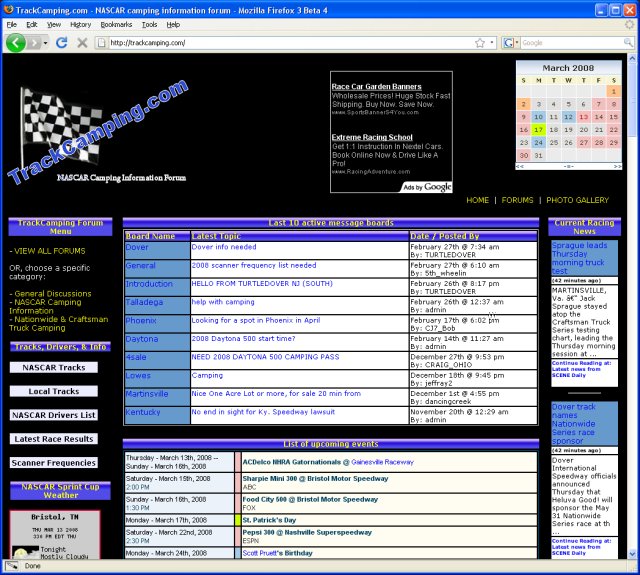Click the Latest Race Results button

coord(54,439)
